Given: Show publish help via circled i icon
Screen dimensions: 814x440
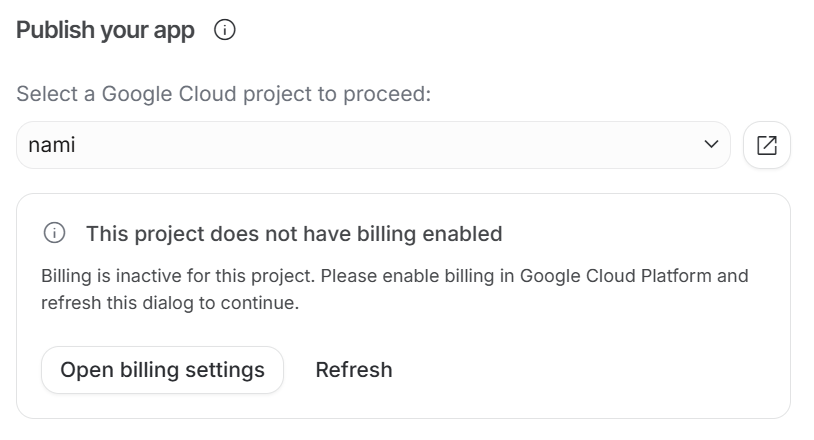Looking at the screenshot, I should (x=225, y=30).
